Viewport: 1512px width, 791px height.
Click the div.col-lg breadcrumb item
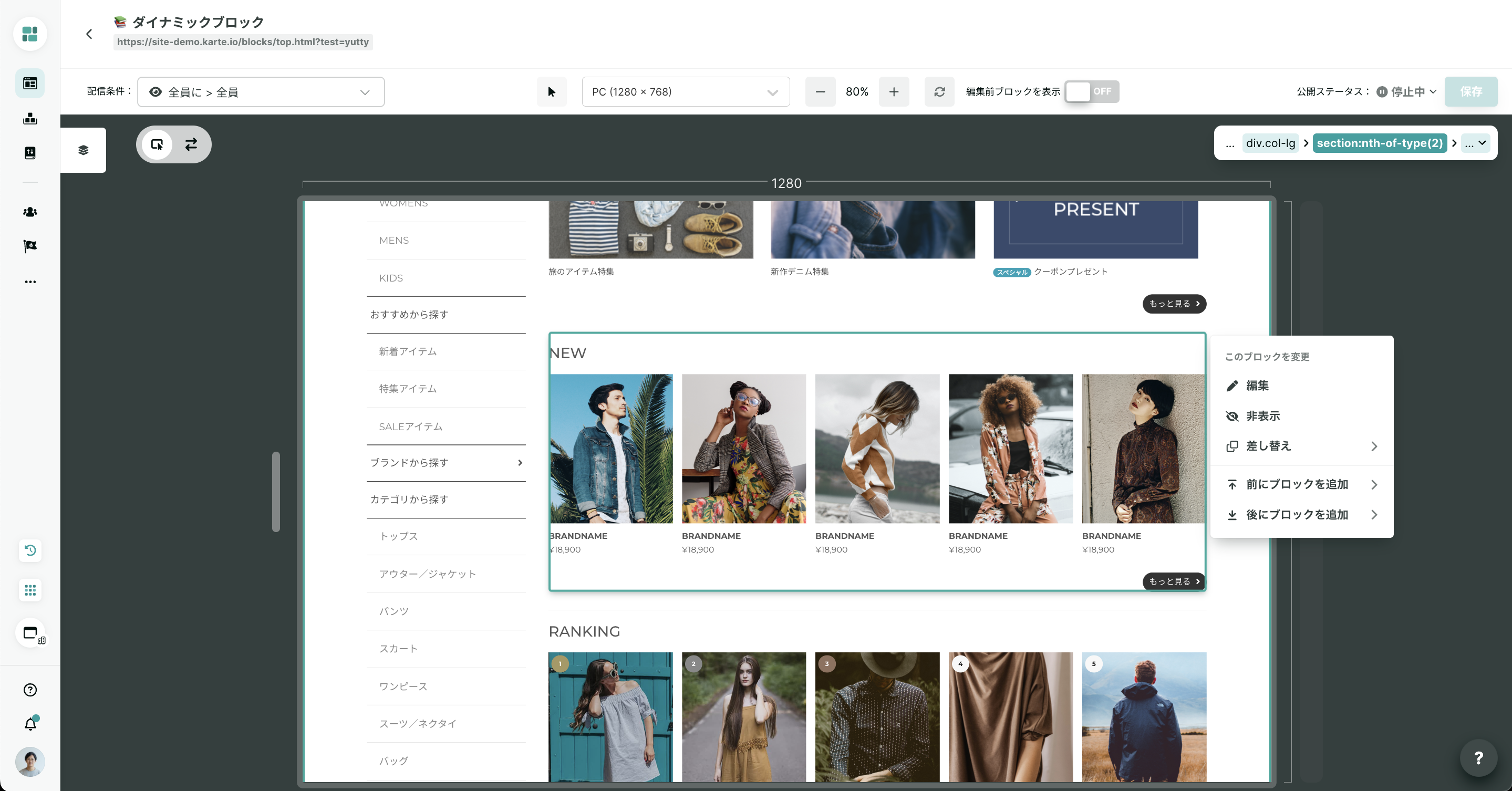click(x=1270, y=143)
